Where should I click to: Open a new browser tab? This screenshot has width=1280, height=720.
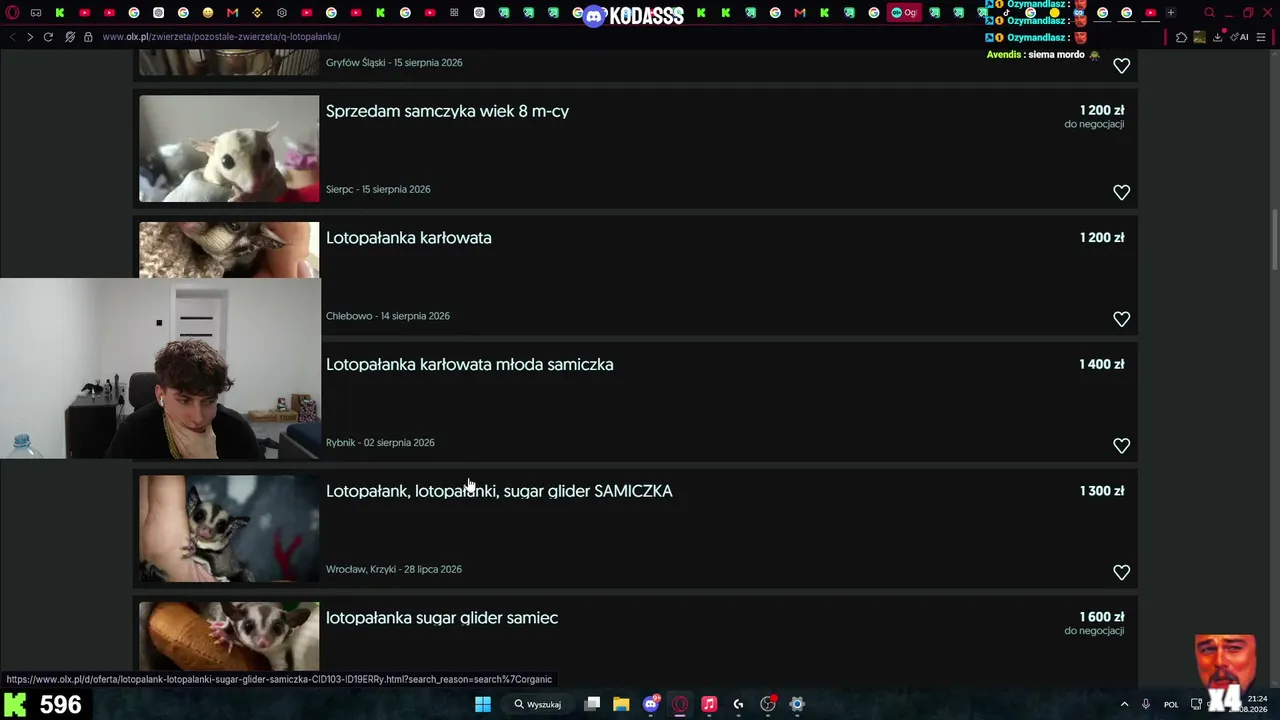(x=1171, y=13)
